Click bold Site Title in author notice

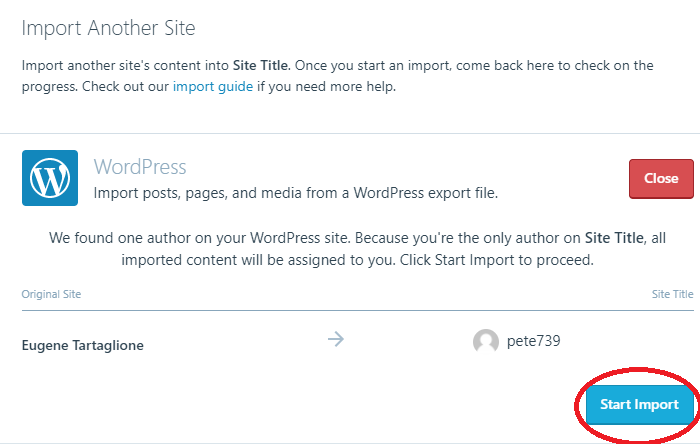(615, 238)
